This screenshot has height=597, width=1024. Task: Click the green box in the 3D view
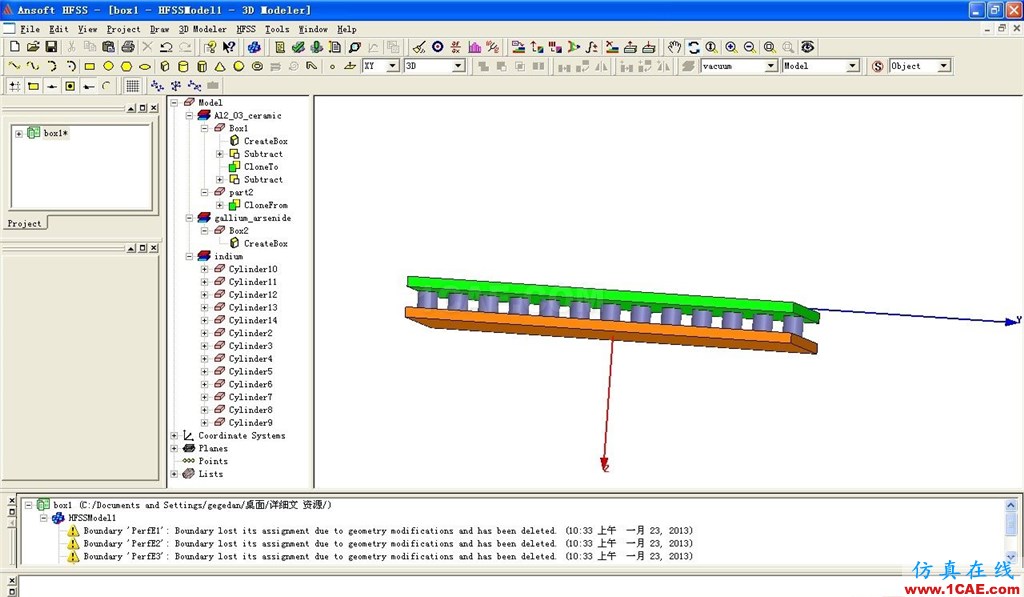601,295
